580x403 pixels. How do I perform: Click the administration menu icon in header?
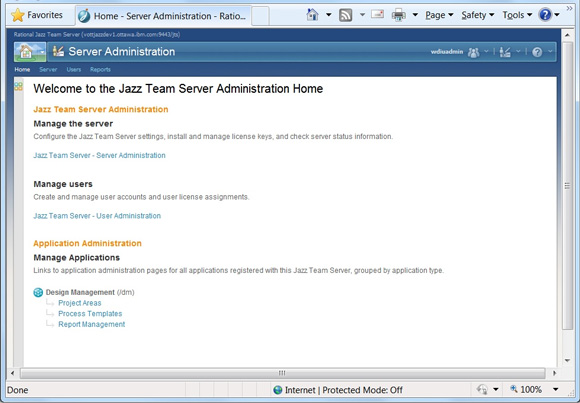coord(505,52)
